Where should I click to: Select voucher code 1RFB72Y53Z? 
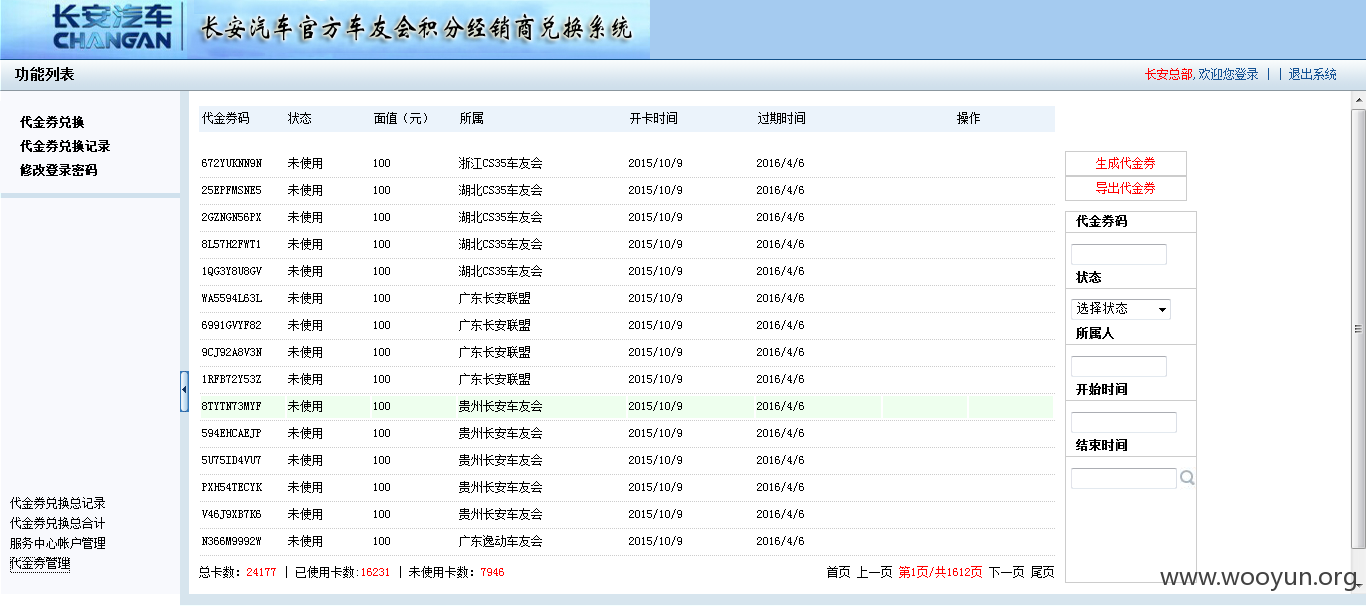tap(231, 379)
